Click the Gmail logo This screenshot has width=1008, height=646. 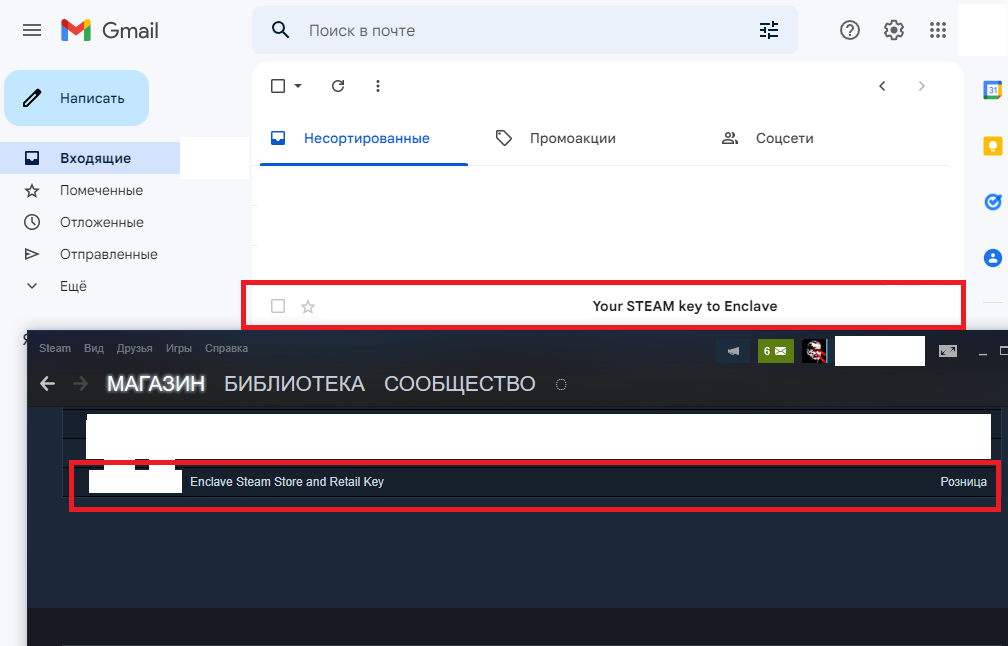tap(109, 30)
